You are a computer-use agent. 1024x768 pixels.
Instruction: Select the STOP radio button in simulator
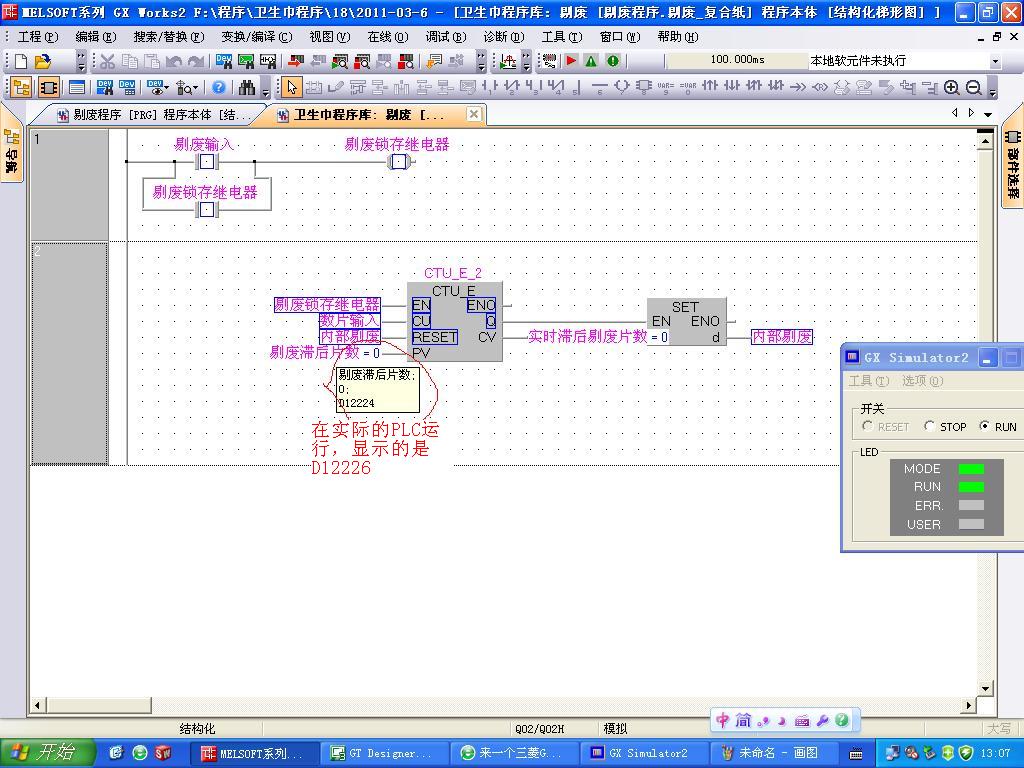coord(930,426)
